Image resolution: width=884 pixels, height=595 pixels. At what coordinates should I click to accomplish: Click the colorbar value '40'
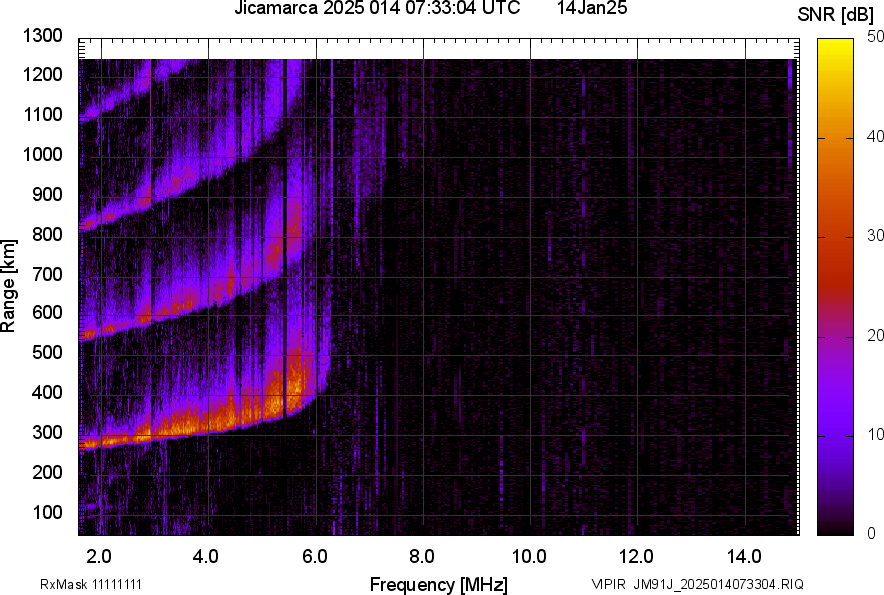tap(876, 136)
